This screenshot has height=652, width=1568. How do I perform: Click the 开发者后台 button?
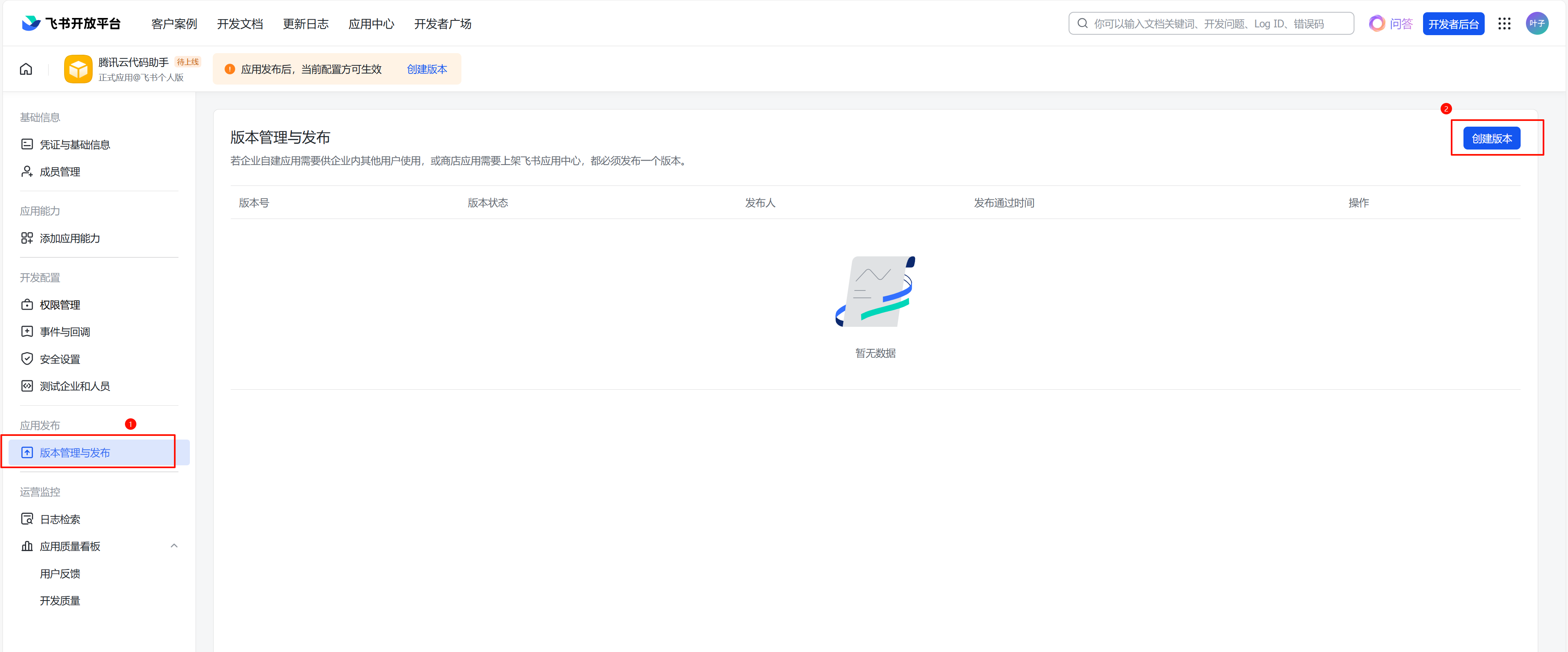1453,24
